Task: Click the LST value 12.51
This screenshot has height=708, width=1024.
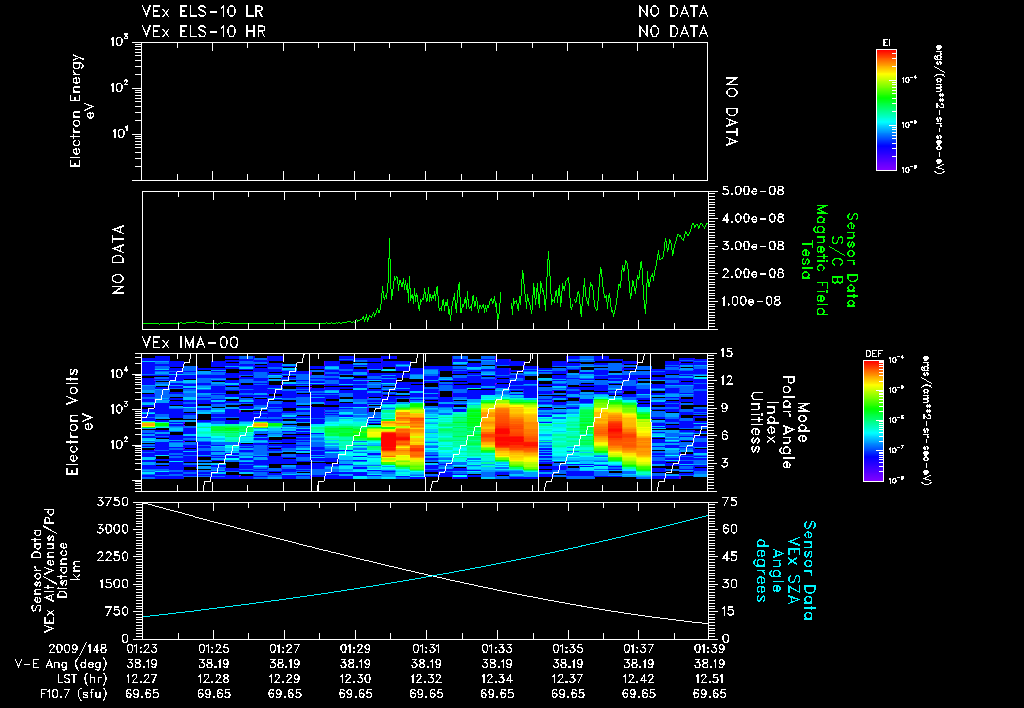Action: [709, 679]
